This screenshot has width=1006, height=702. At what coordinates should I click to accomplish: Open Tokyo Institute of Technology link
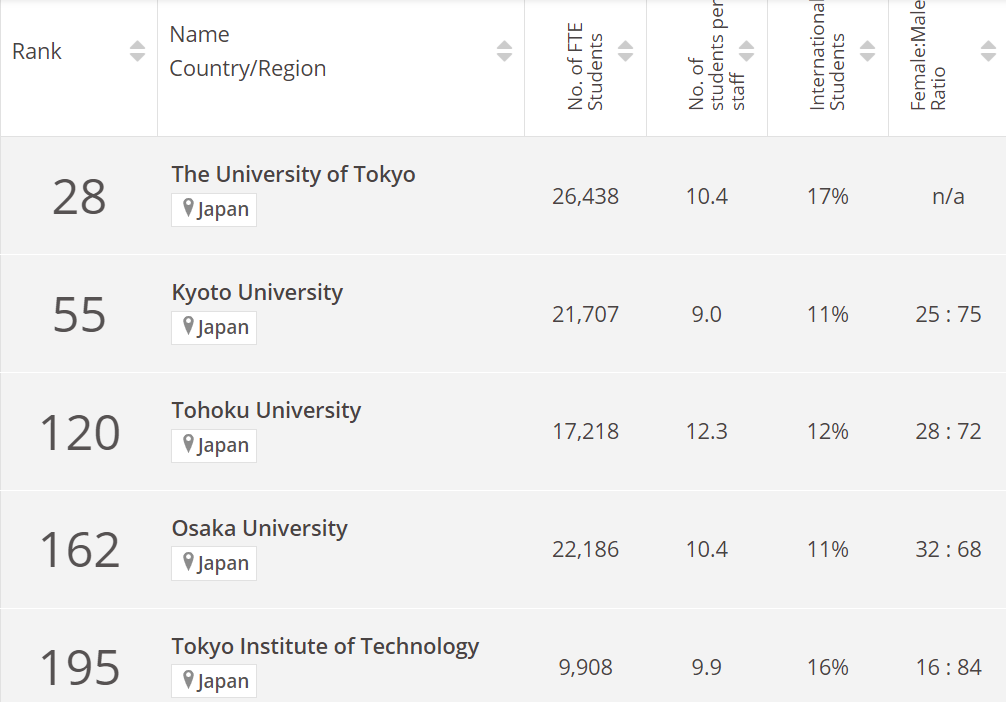325,646
